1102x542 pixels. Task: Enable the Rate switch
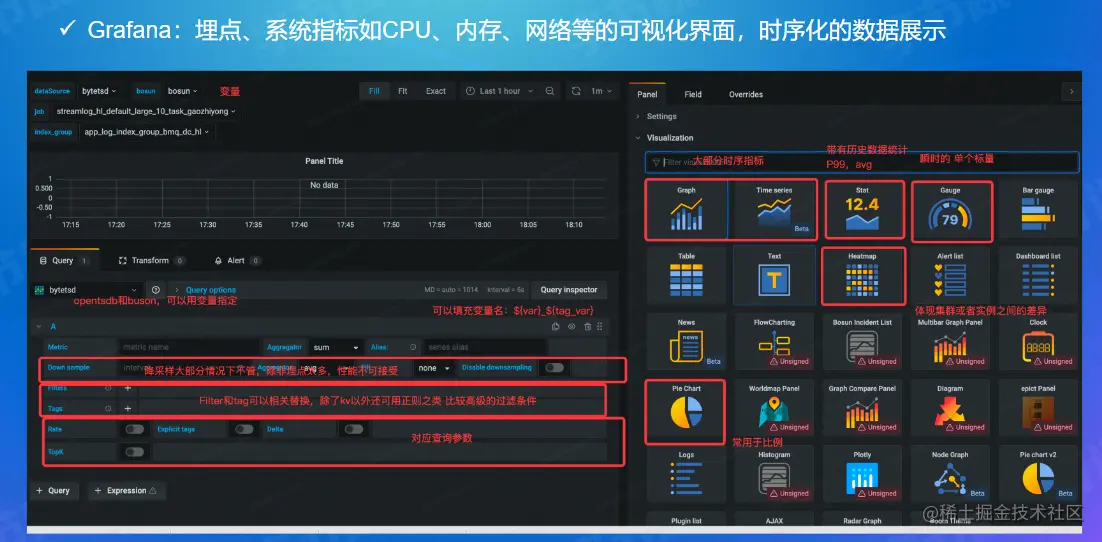coord(134,429)
